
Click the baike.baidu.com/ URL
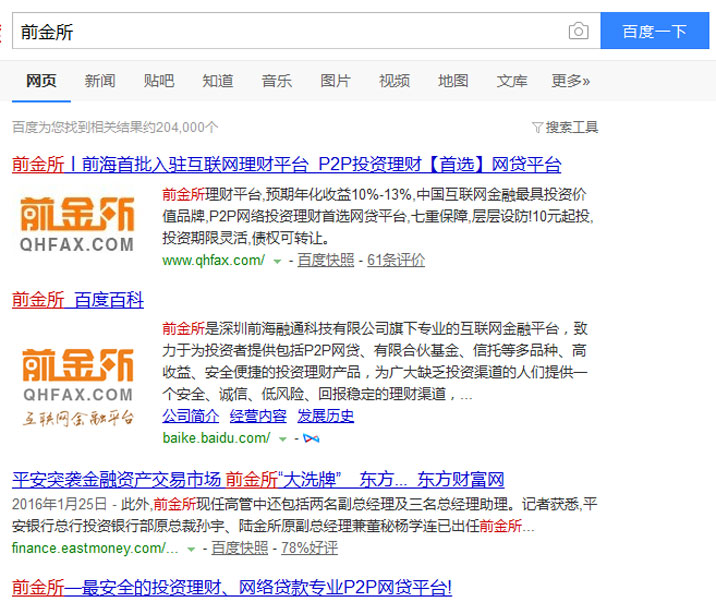pyautogui.click(x=216, y=438)
